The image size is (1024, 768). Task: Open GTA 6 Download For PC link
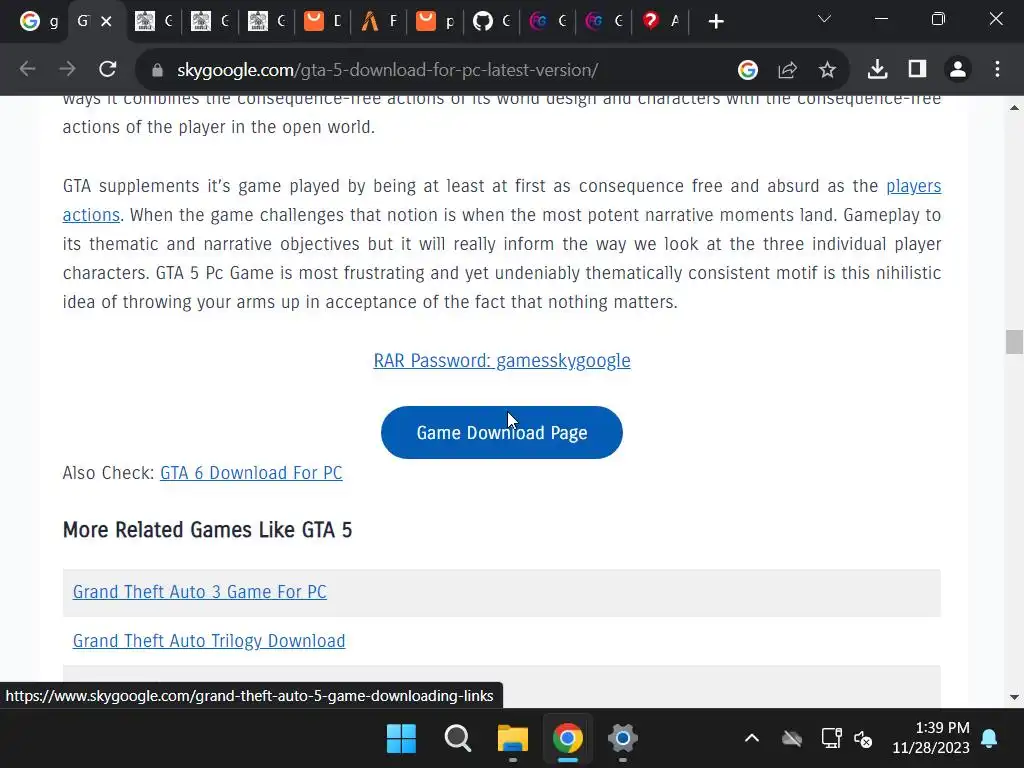click(x=251, y=473)
